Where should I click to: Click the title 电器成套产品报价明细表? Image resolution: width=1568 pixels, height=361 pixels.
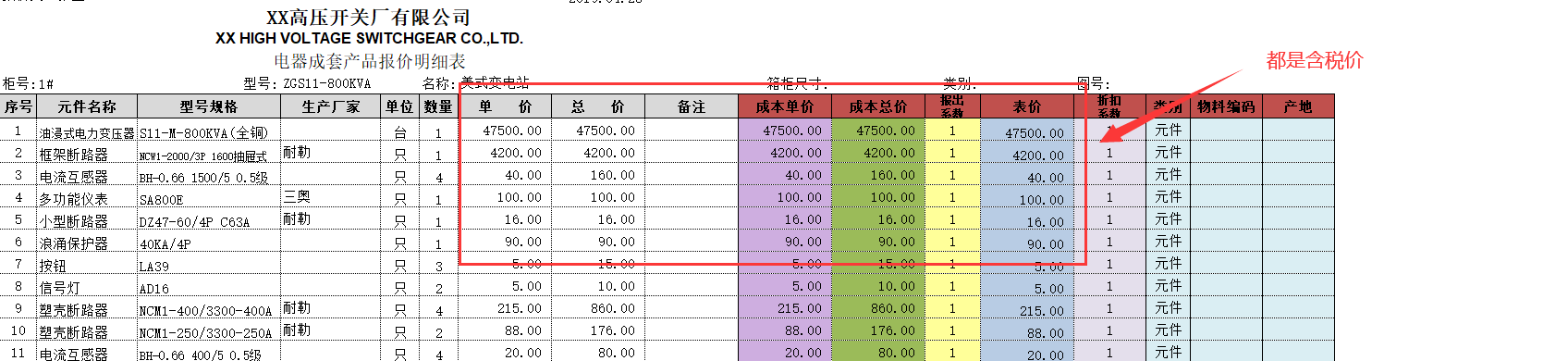370,61
